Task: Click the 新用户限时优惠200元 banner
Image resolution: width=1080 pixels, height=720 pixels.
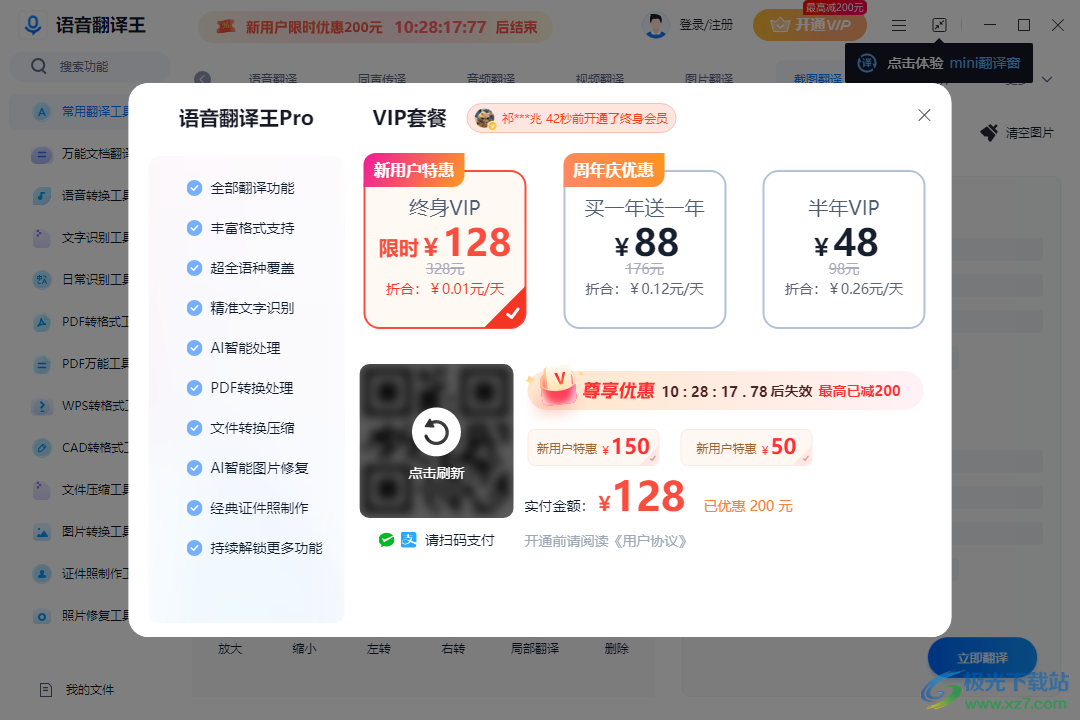Action: tap(375, 27)
